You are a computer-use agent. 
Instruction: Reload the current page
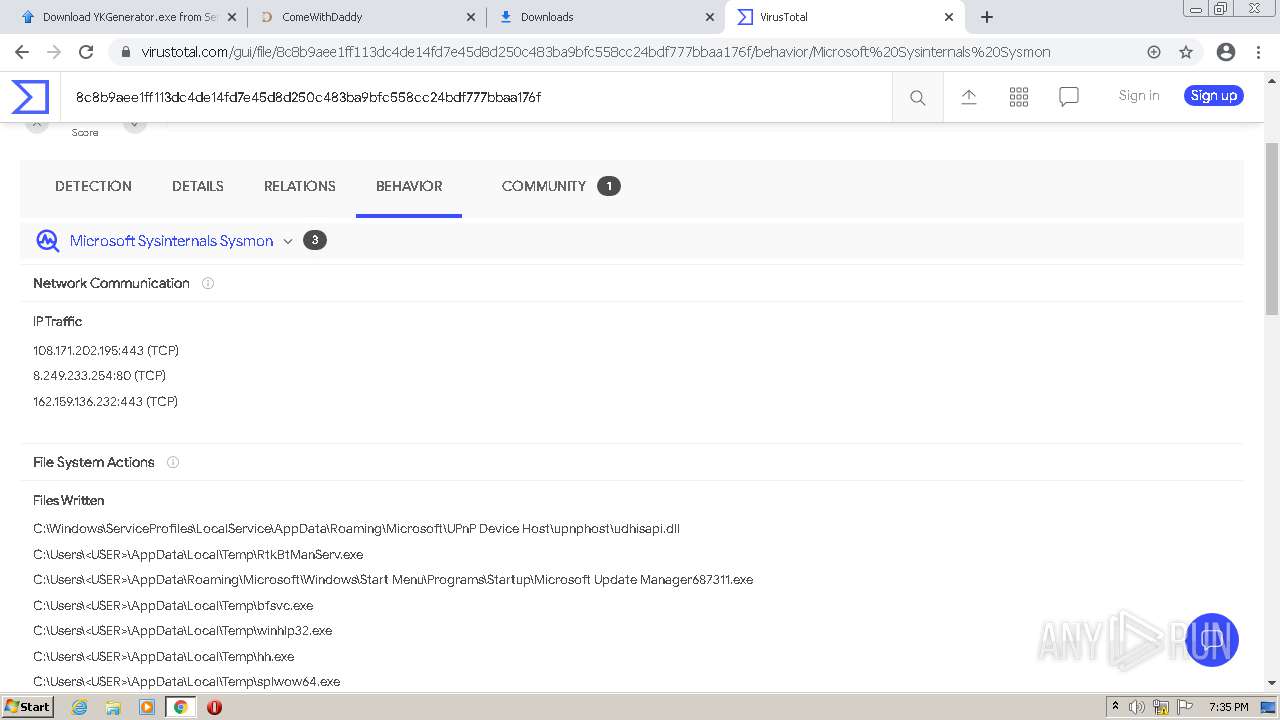86,52
